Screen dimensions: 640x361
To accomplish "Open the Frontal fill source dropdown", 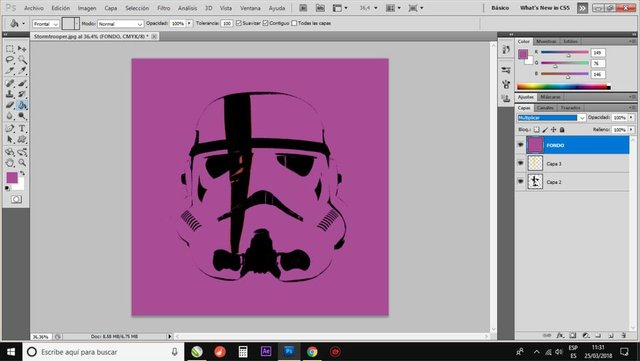I will [46, 24].
